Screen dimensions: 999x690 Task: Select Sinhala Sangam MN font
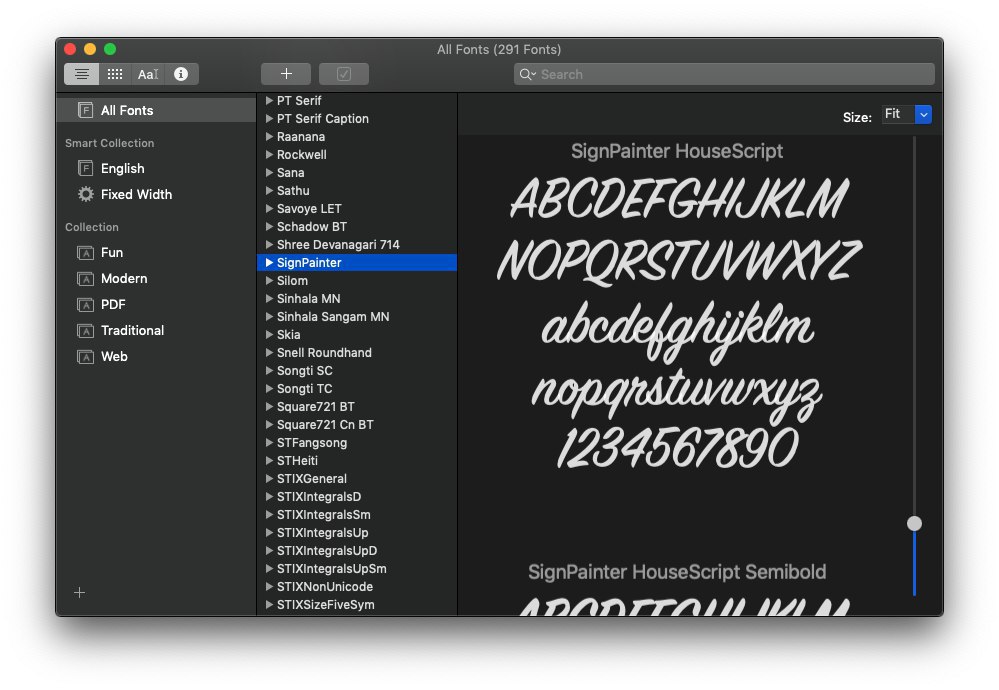click(x=357, y=317)
